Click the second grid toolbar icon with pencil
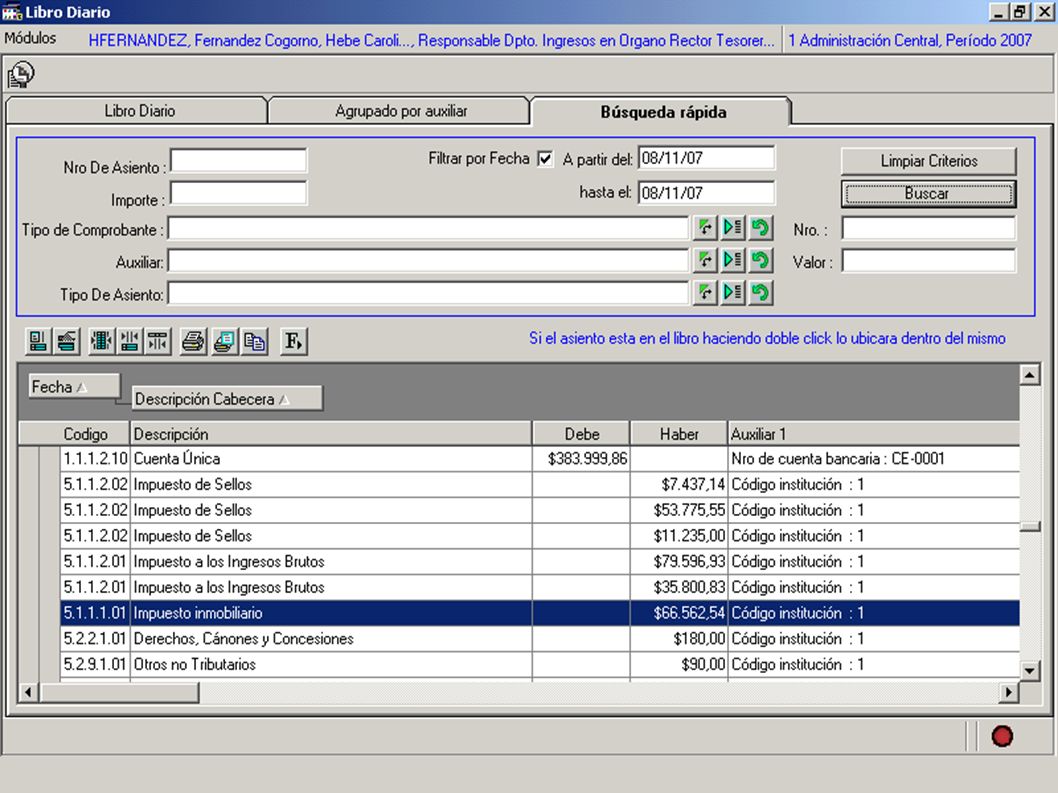Viewport: 1058px width, 793px height. point(67,341)
